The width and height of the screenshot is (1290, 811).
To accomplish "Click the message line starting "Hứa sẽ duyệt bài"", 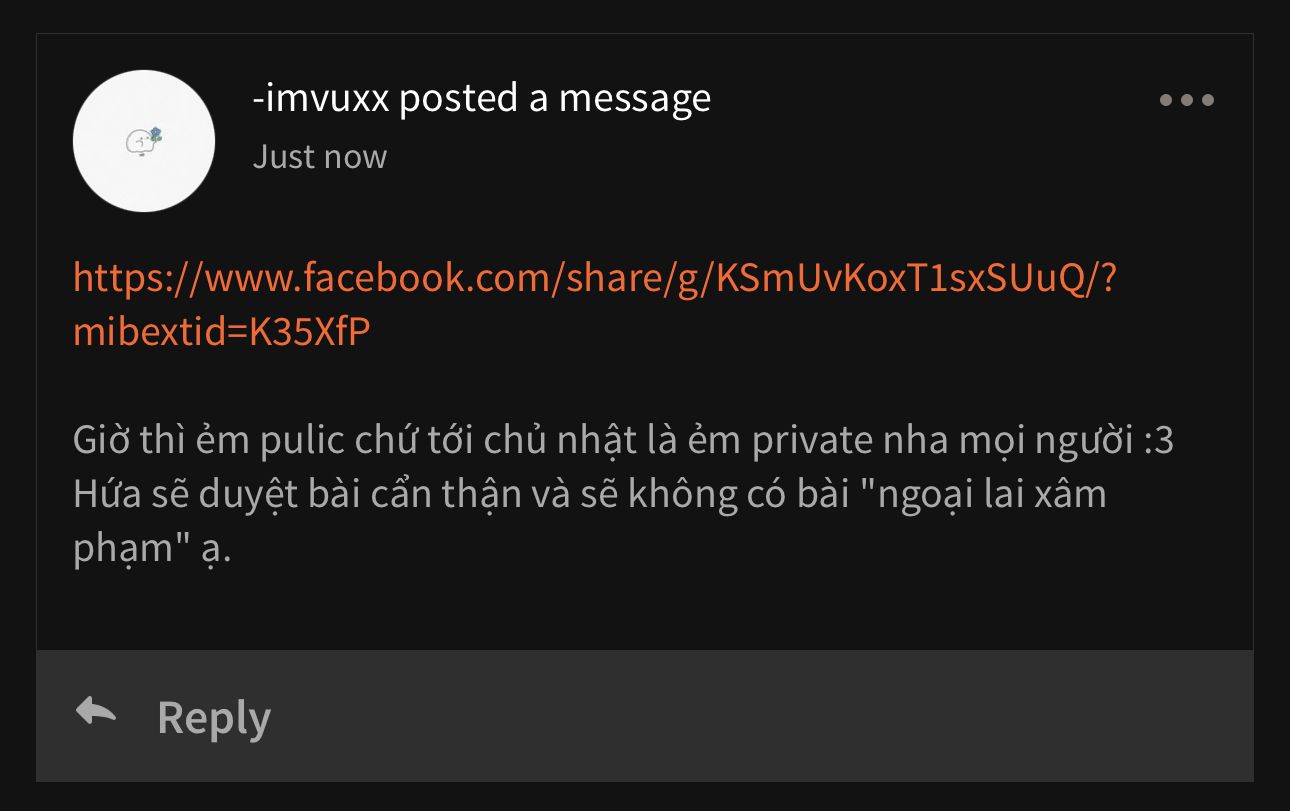I will coord(590,496).
